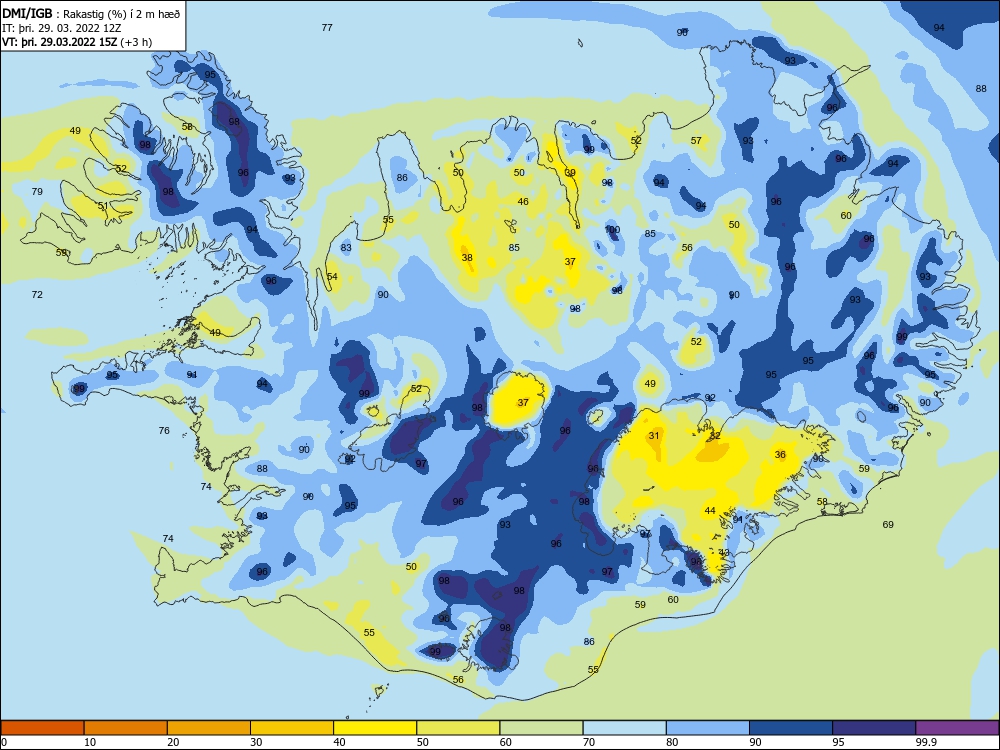Image resolution: width=1000 pixels, height=750 pixels.
Task: Click the bright yellow 40–50 legend segment
Action: pyautogui.click(x=375, y=728)
